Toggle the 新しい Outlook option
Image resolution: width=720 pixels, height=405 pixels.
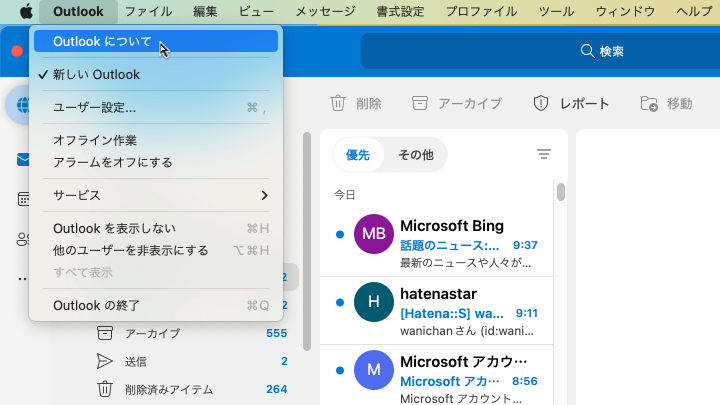click(156, 74)
